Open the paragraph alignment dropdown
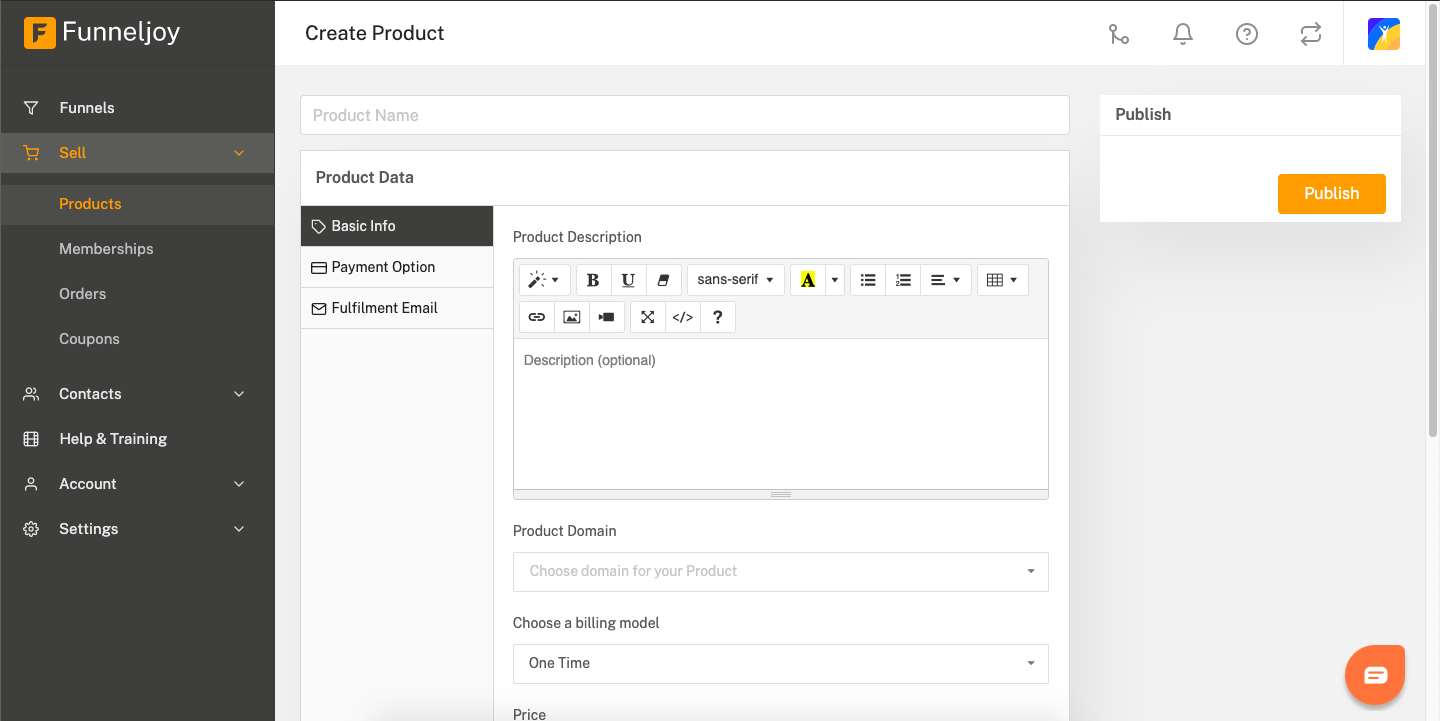 pyautogui.click(x=945, y=280)
